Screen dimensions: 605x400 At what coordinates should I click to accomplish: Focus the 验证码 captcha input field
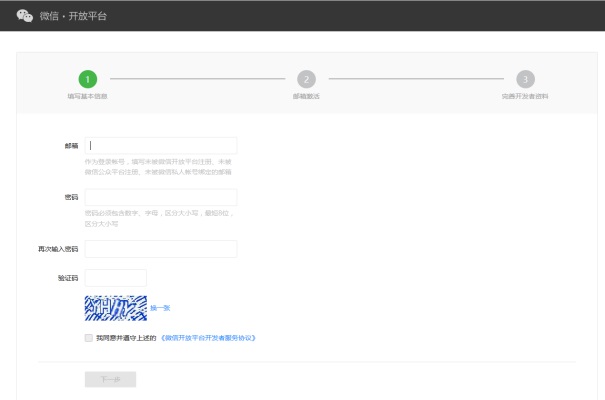tap(116, 278)
